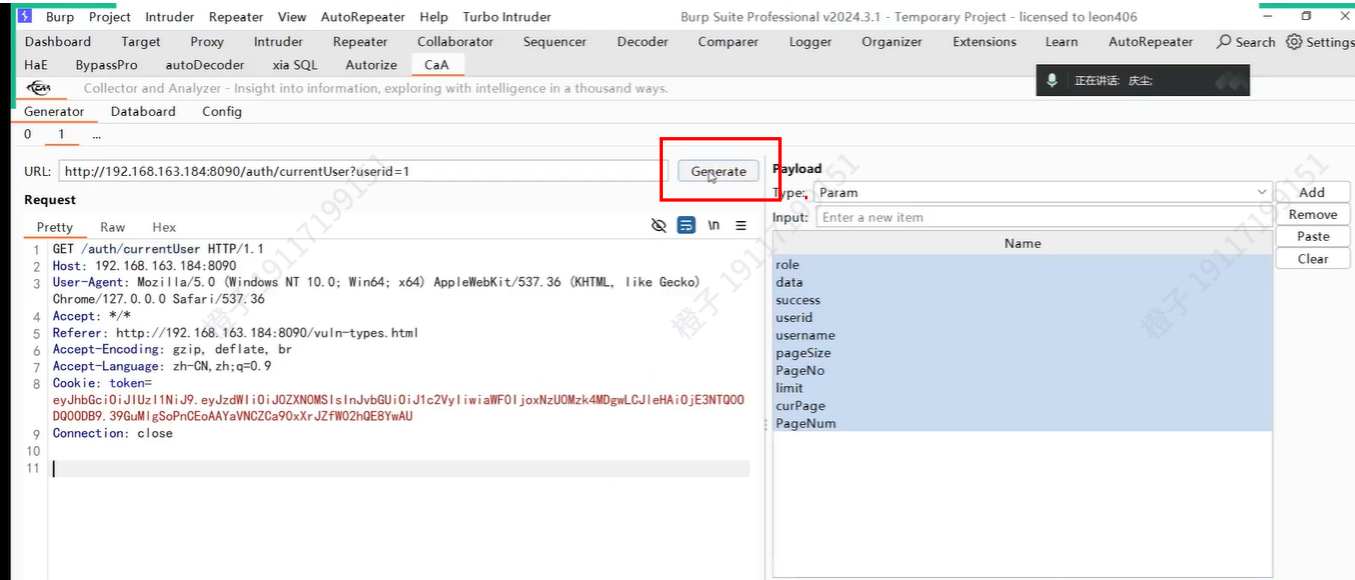
Task: Open the View menu
Action: [x=292, y=17]
